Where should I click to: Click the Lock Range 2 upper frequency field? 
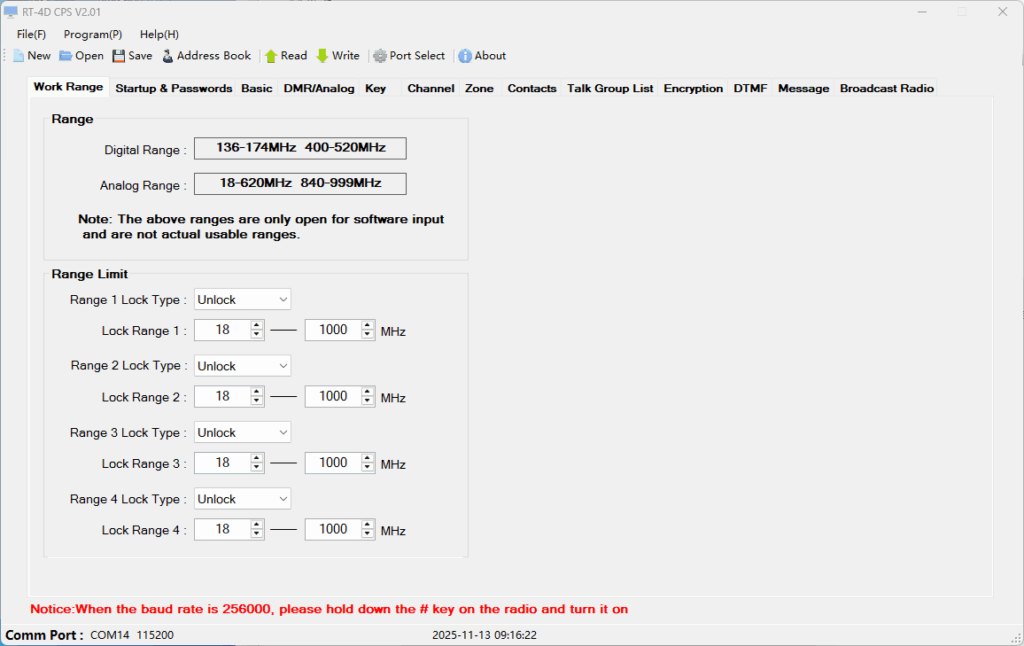coord(332,397)
